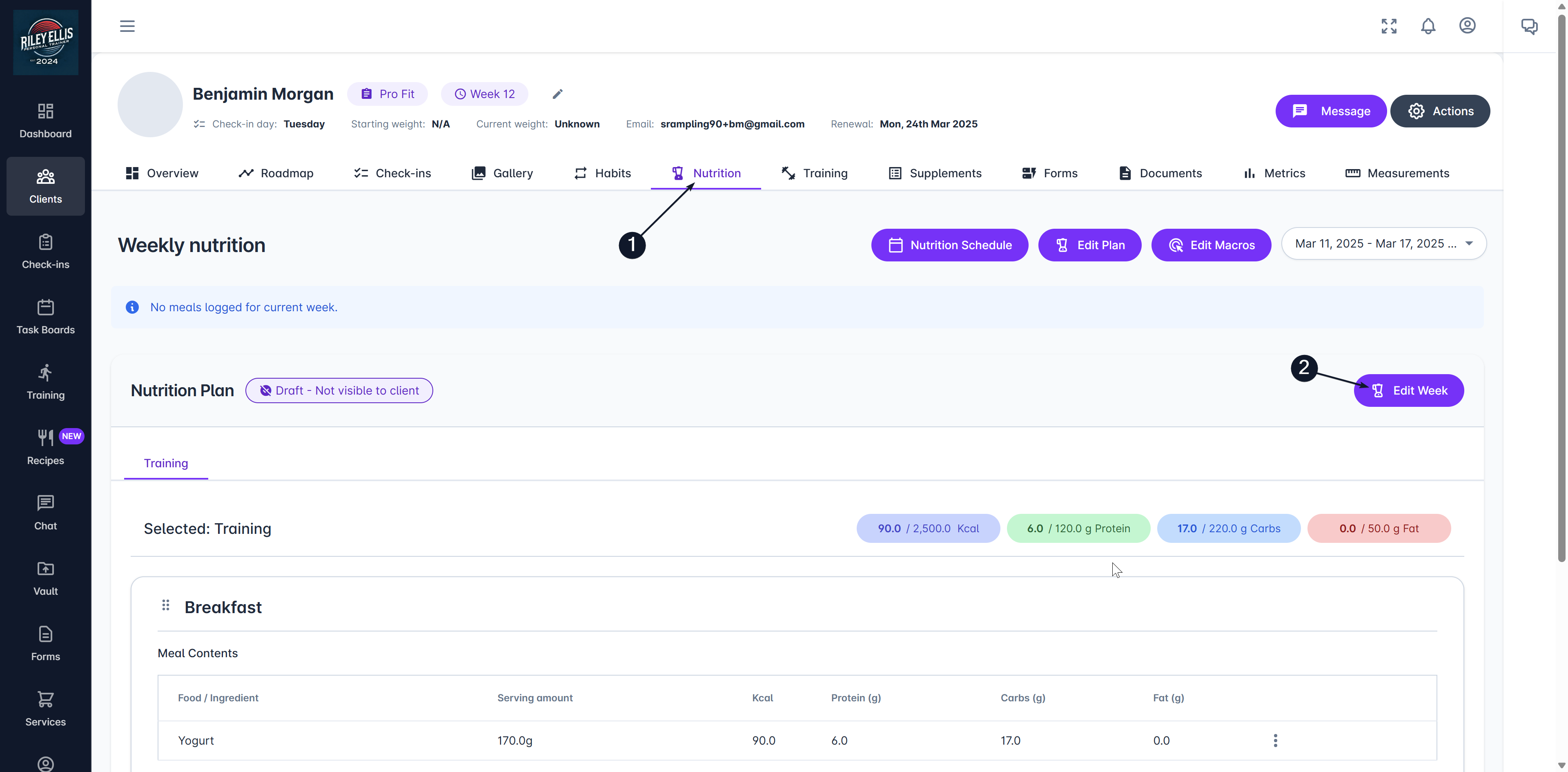
Task: Click the Pro Fit package badge
Action: [388, 94]
